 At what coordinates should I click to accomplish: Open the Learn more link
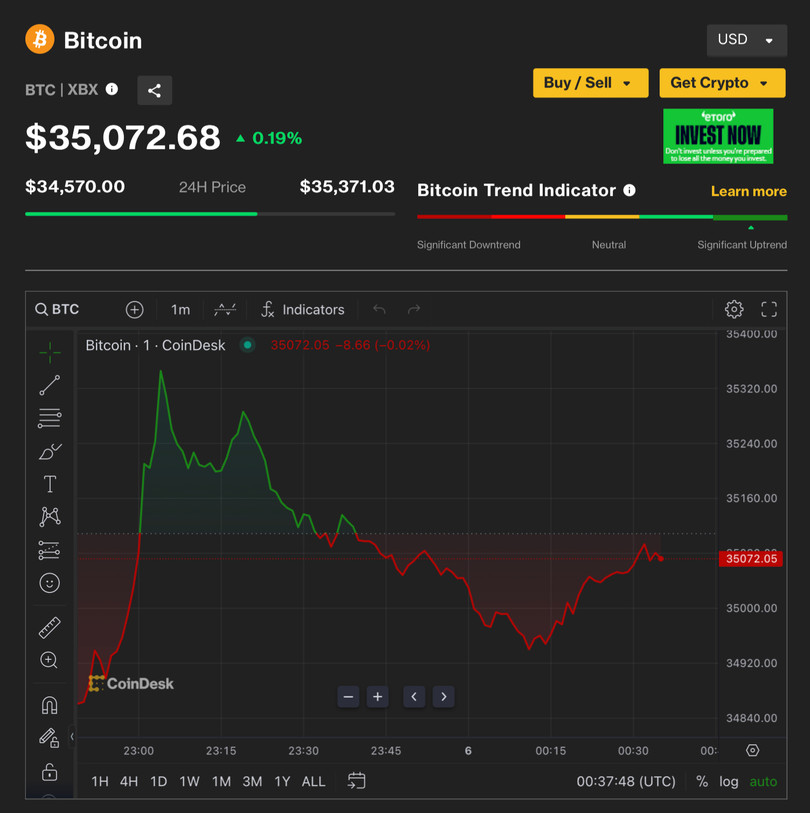748,191
